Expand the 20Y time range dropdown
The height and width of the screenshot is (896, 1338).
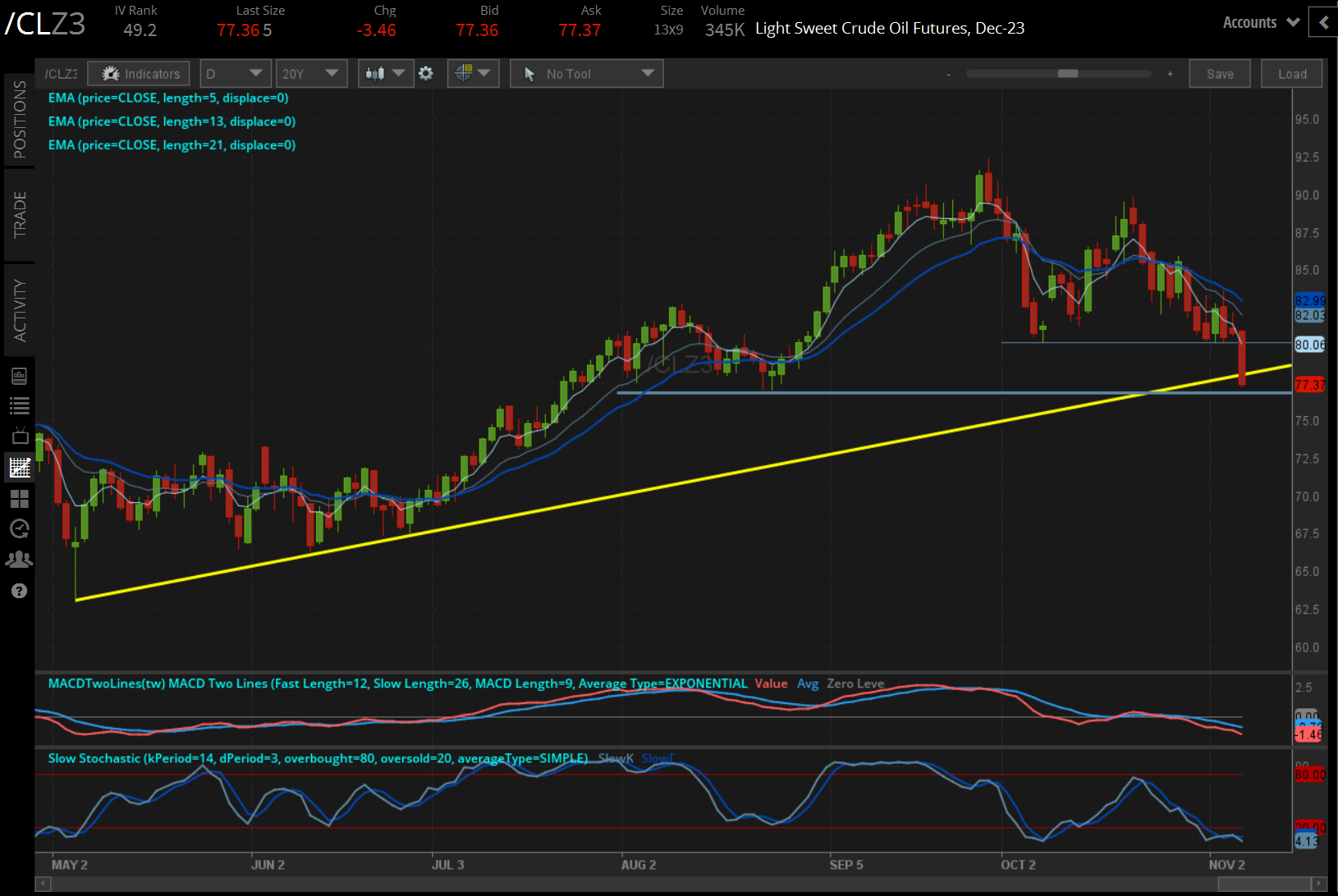click(x=312, y=73)
